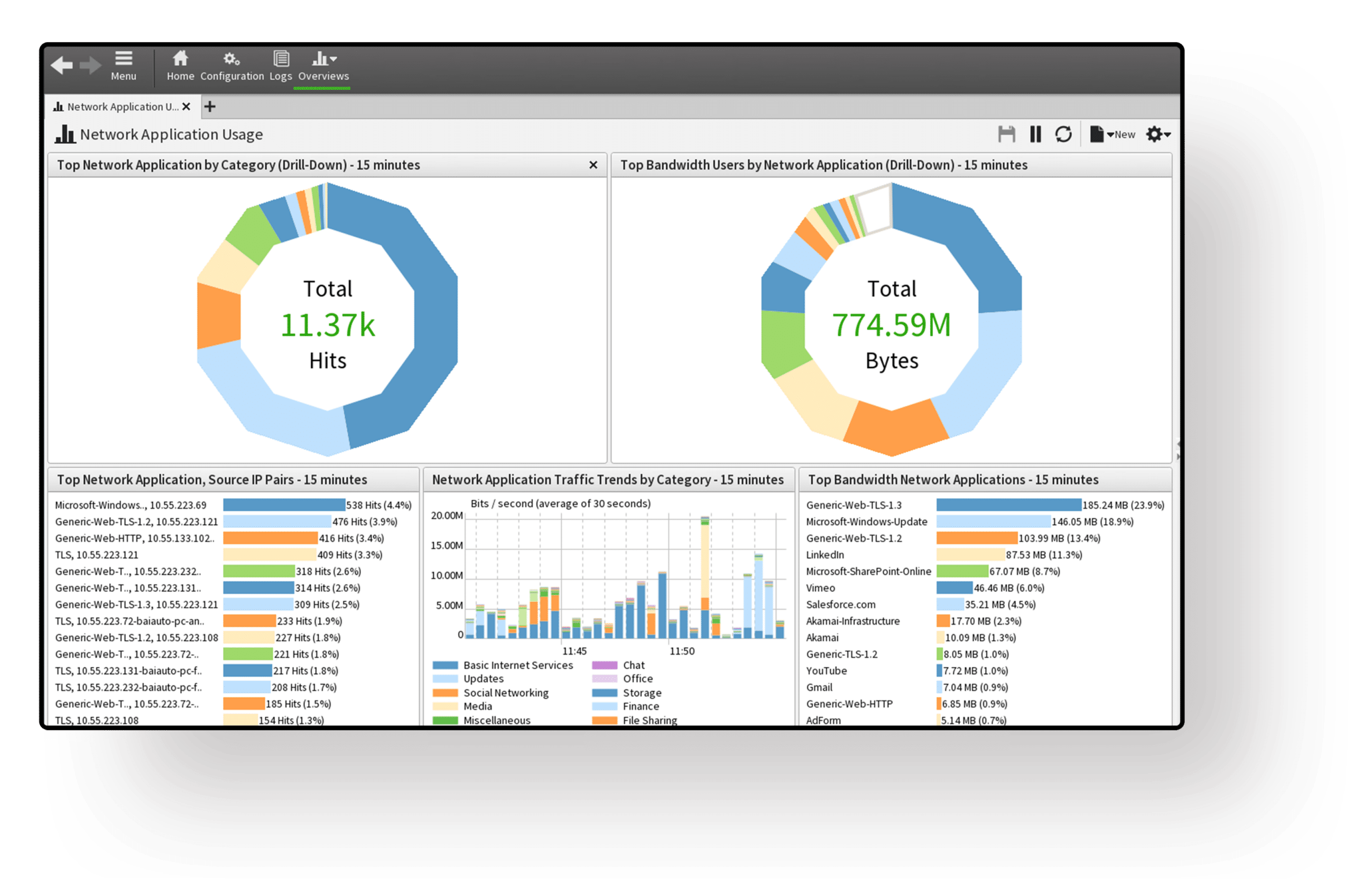Click the Generic-Web-TLS-1.3 bandwidth entry

(x=854, y=505)
